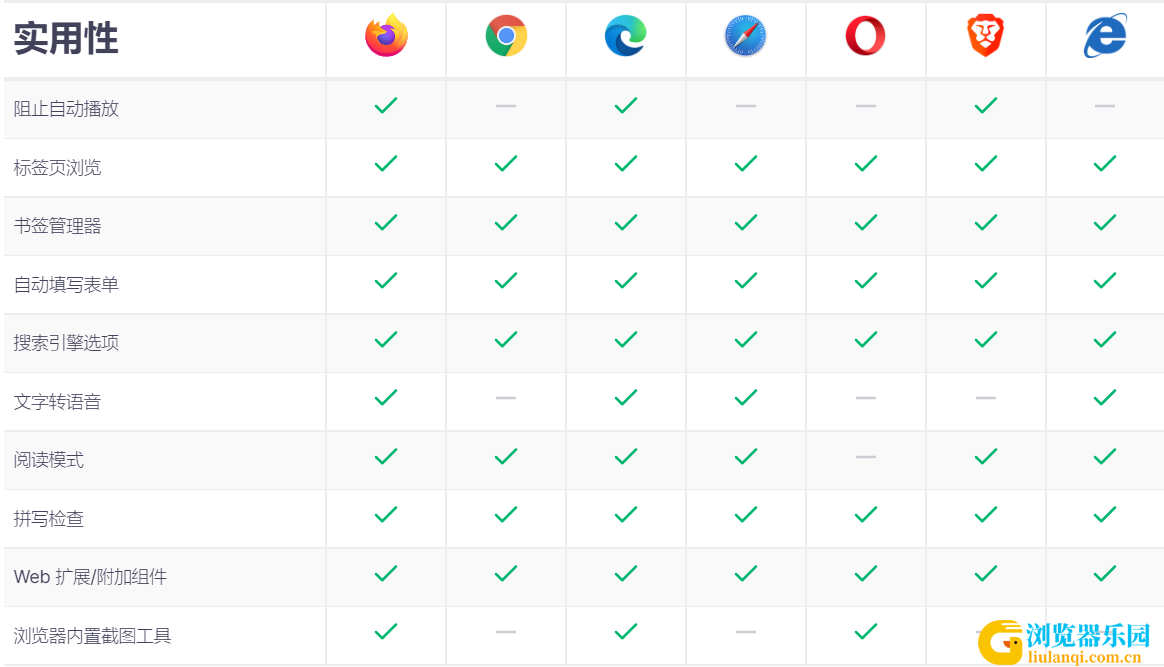Select the 标签页浏览 row label

coord(57,168)
